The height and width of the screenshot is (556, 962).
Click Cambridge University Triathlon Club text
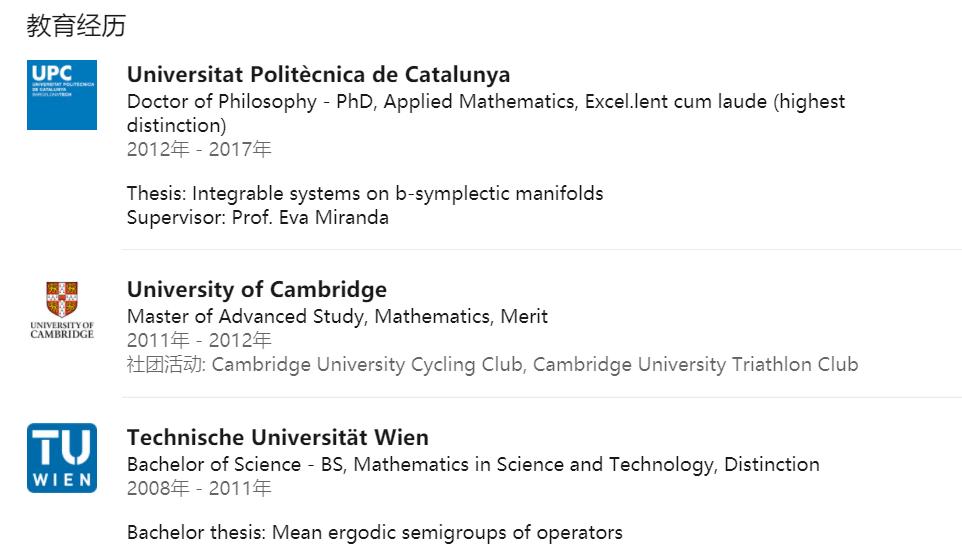[695, 364]
